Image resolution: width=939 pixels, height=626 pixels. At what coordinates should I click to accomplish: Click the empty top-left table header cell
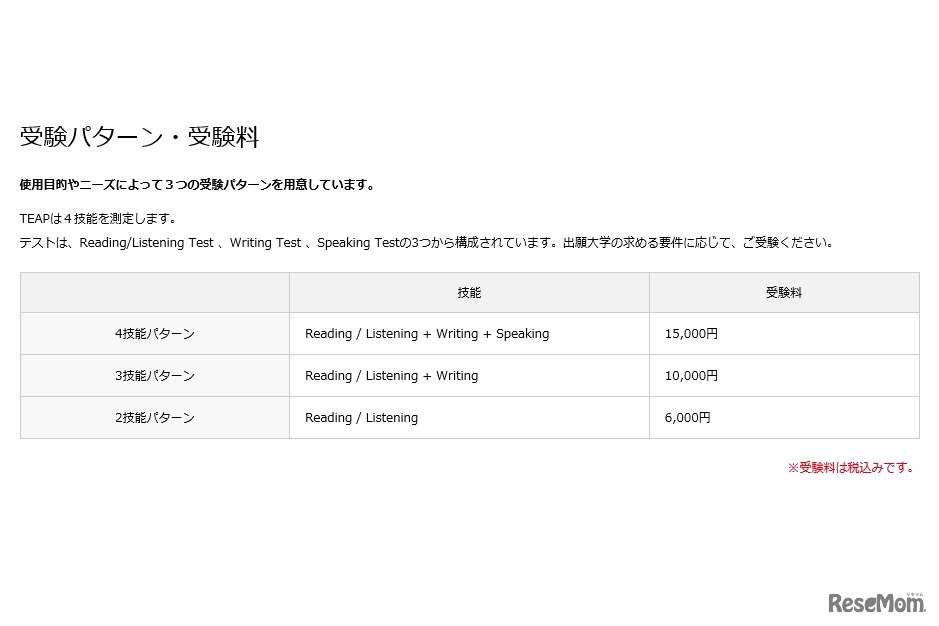pos(154,292)
